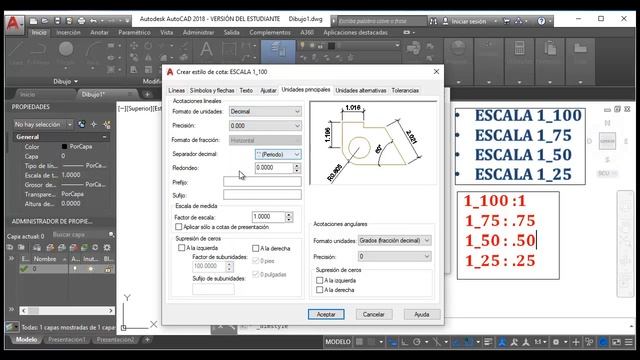
Task: Expand the Dibujo ribbon panel arrow
Action: (x=76, y=82)
